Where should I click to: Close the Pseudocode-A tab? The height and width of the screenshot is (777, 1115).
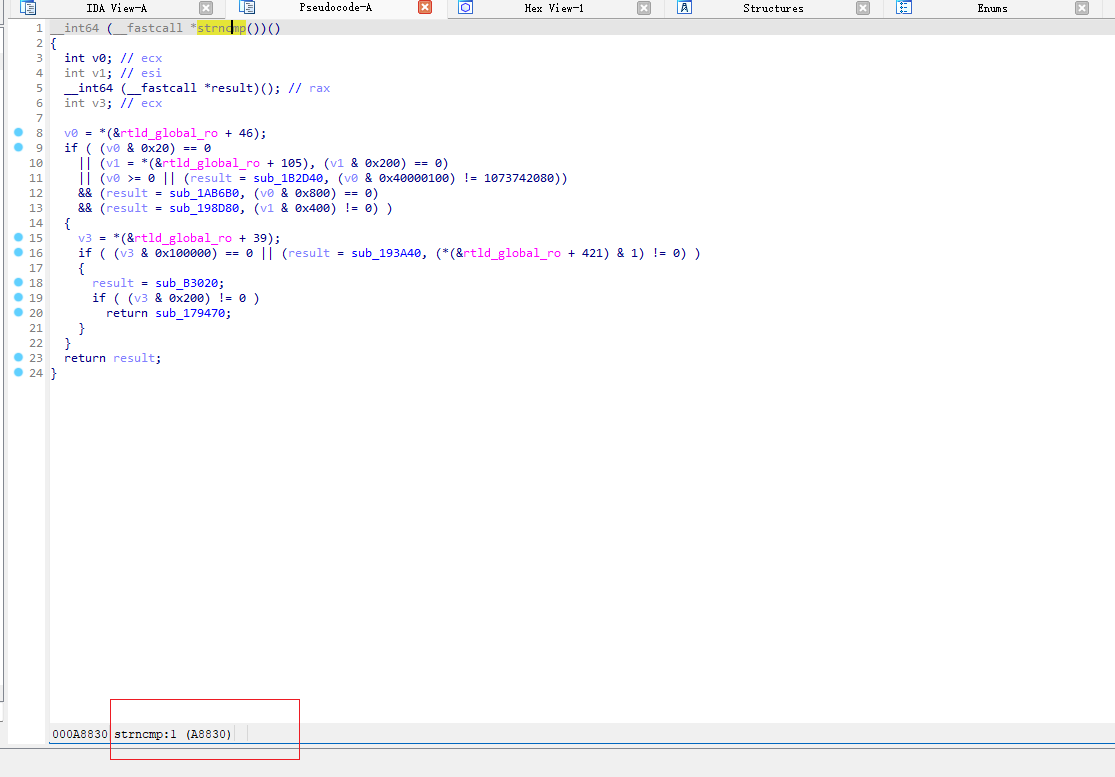(425, 8)
